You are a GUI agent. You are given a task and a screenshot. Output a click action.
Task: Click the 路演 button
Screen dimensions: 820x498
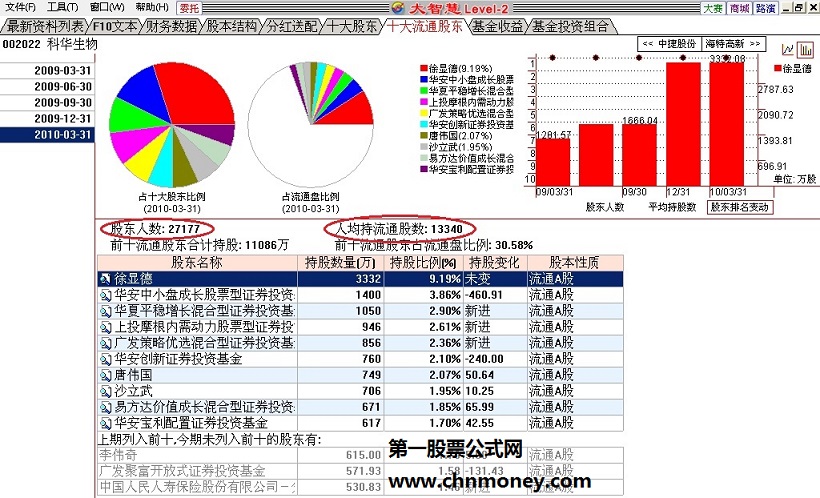(x=766, y=8)
